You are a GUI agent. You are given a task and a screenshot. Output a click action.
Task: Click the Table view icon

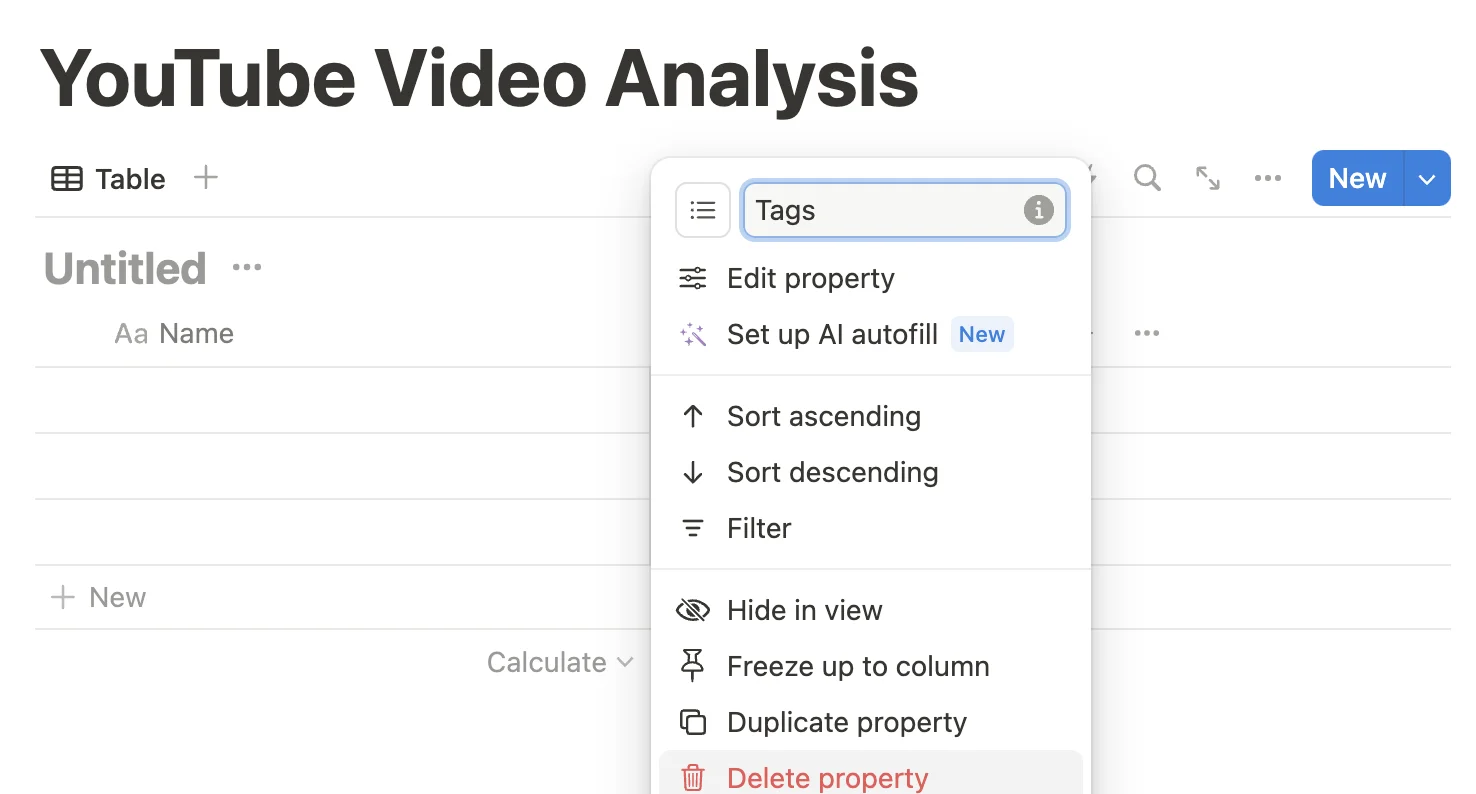point(67,179)
